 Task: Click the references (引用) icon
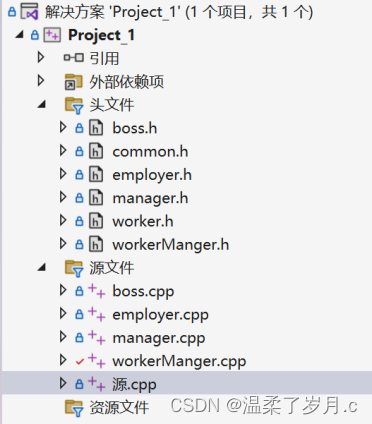pyautogui.click(x=74, y=58)
